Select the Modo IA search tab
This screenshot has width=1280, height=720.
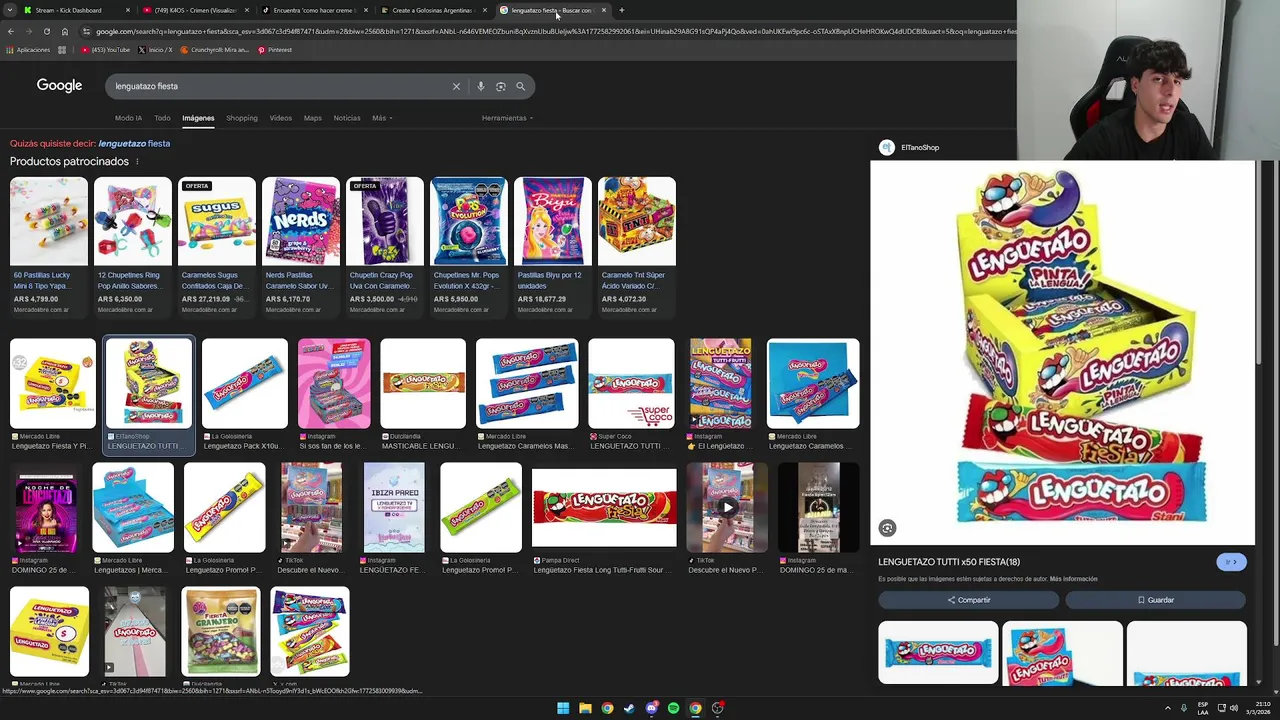pyautogui.click(x=128, y=118)
